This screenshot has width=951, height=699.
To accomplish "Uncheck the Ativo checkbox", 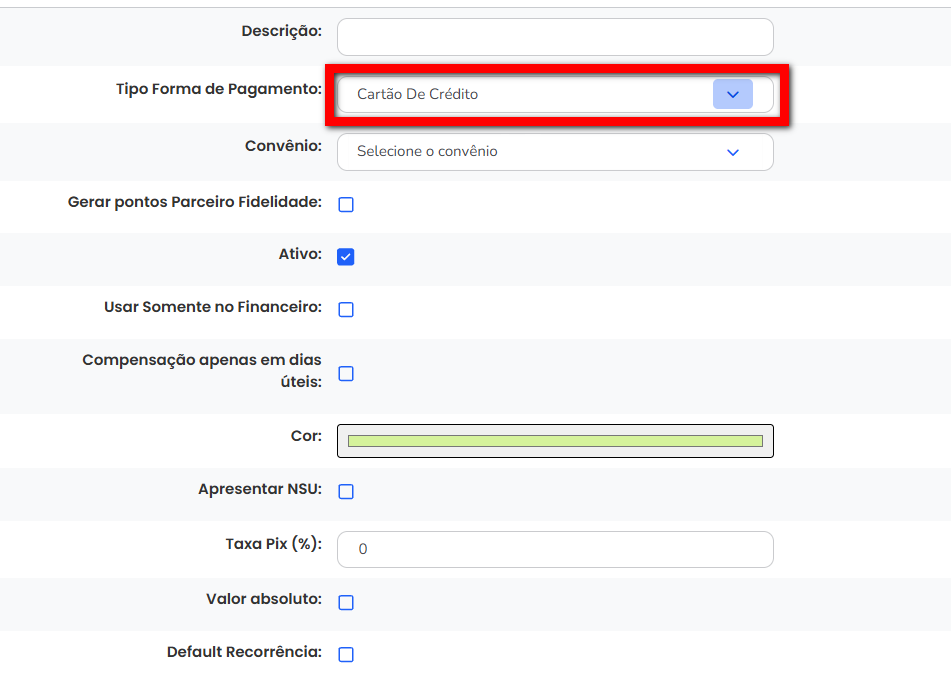I will click(346, 257).
